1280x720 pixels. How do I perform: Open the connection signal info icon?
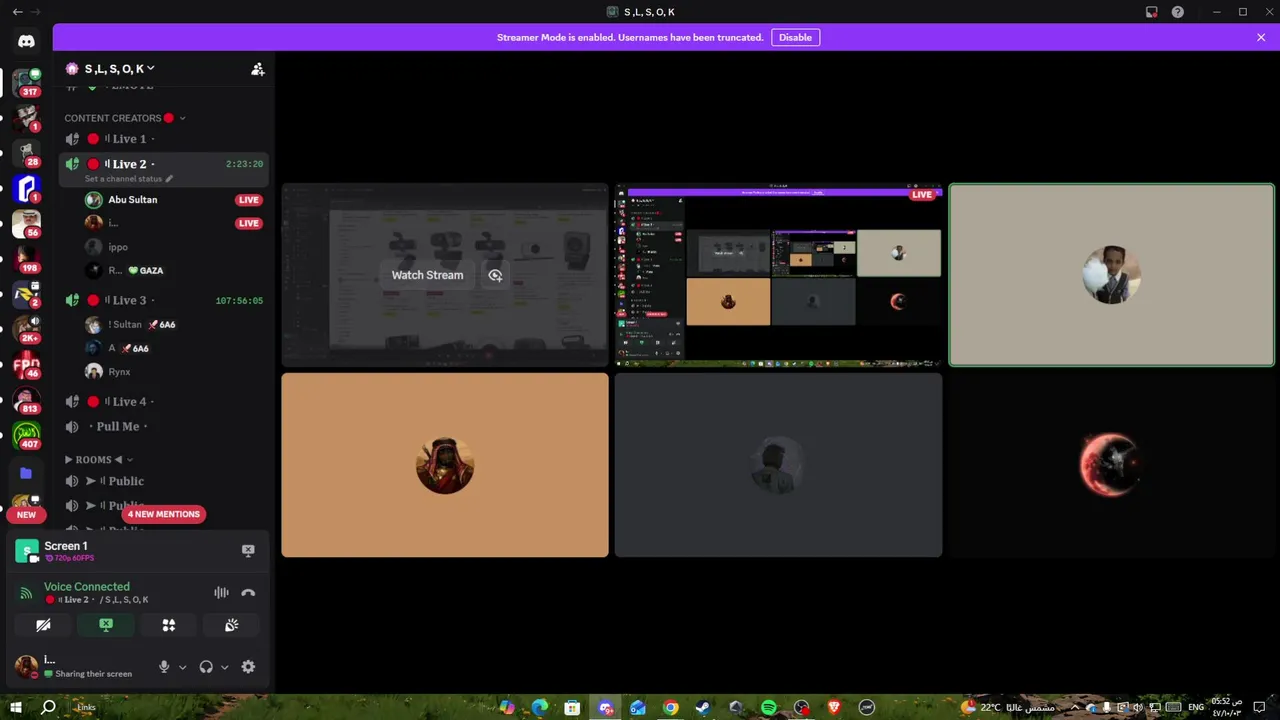click(x=26, y=593)
